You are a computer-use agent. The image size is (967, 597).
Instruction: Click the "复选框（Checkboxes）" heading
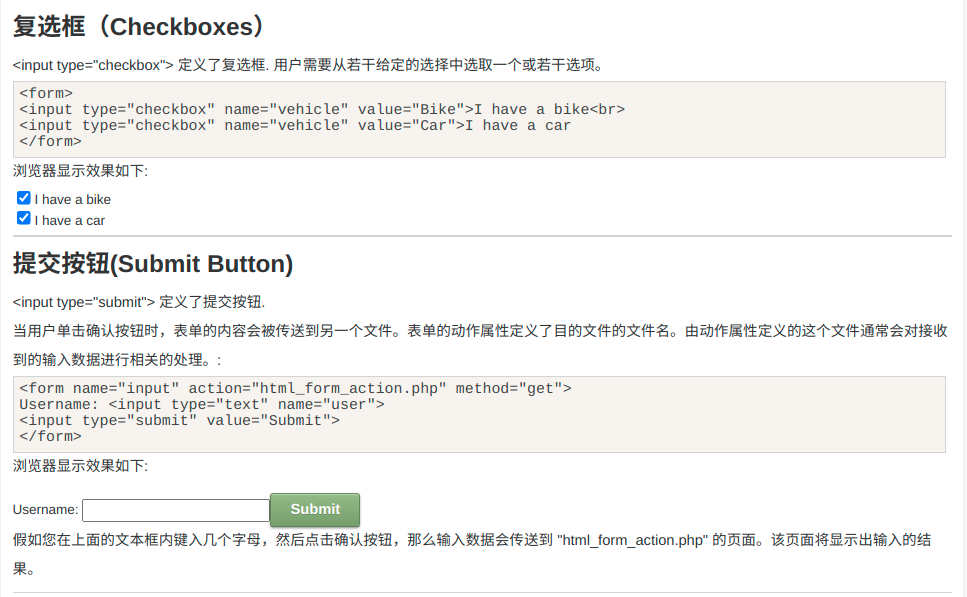139,26
